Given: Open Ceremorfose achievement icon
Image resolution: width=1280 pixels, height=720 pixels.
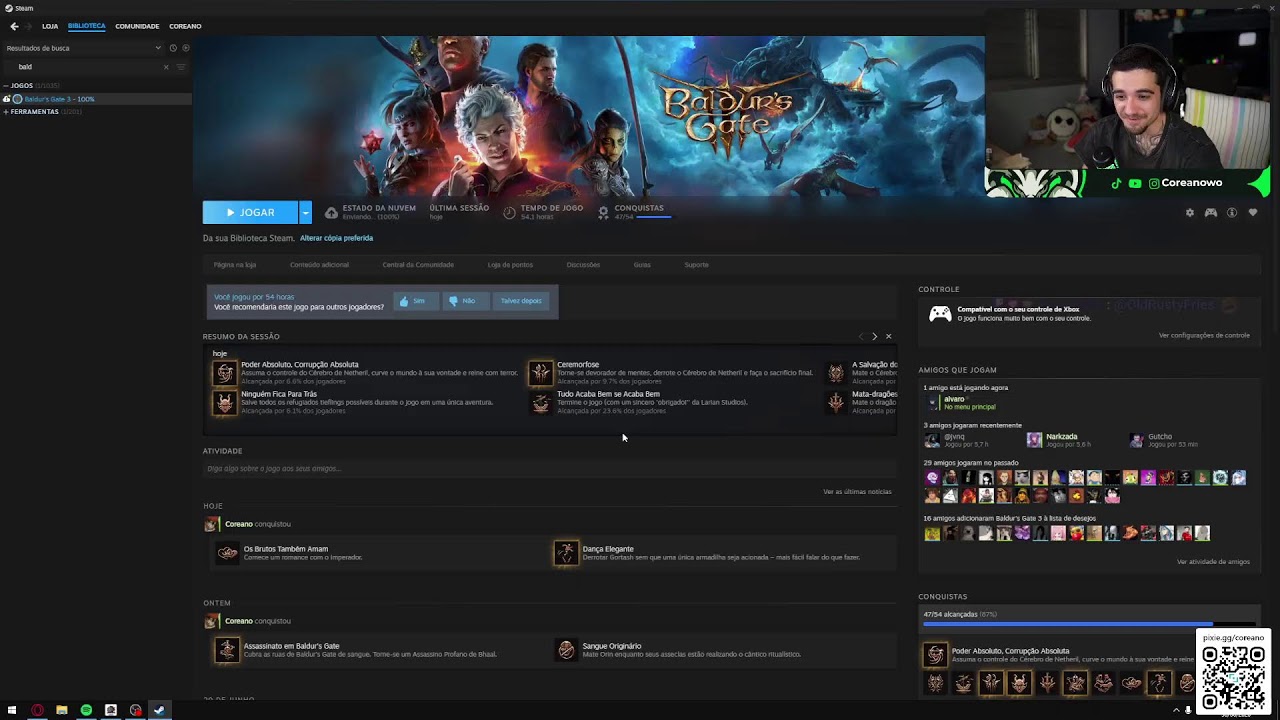Looking at the screenshot, I should [x=541, y=373].
